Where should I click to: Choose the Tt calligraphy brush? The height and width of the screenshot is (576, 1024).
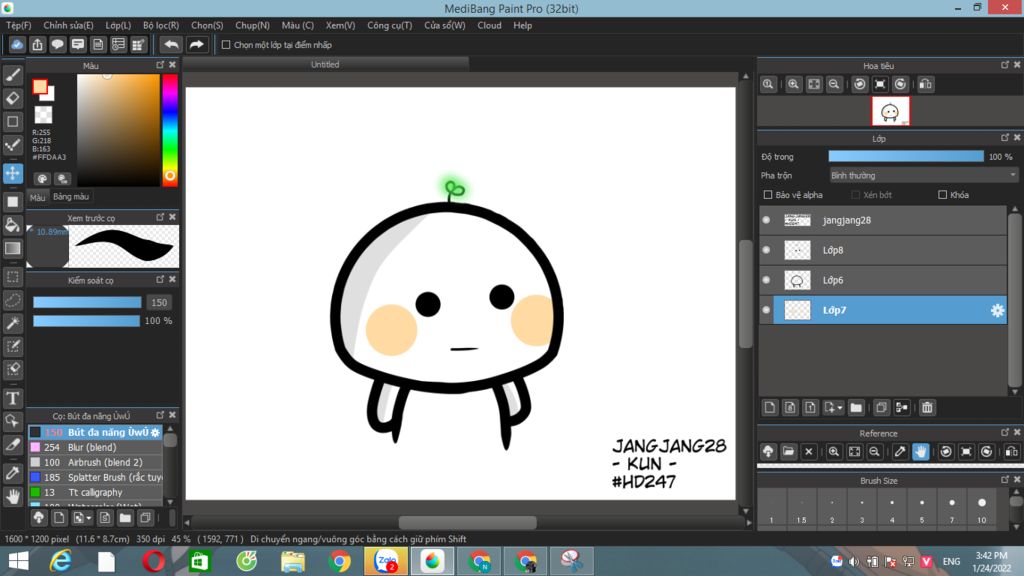[95, 492]
